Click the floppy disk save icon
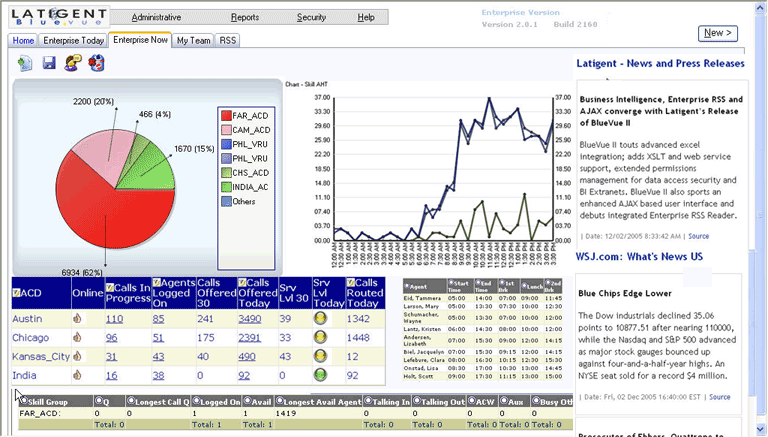The height and width of the screenshot is (437, 768). pos(49,63)
